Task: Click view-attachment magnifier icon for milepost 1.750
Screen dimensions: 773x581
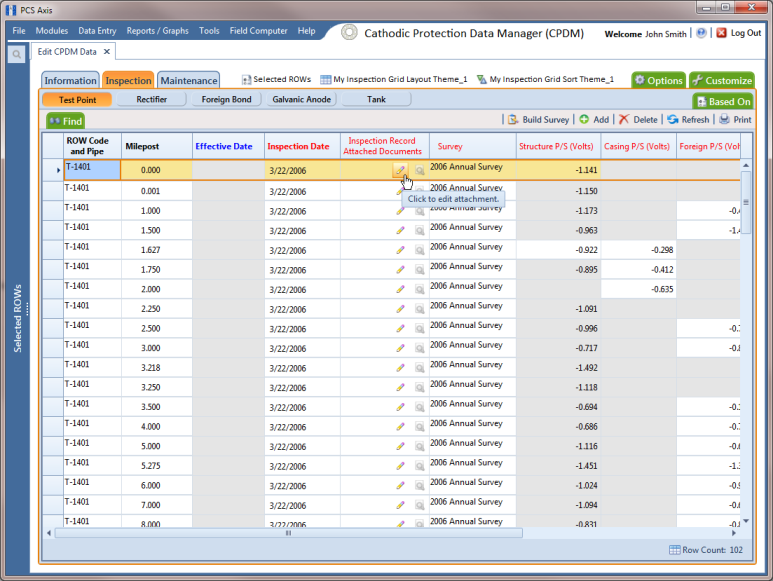Action: [x=420, y=270]
